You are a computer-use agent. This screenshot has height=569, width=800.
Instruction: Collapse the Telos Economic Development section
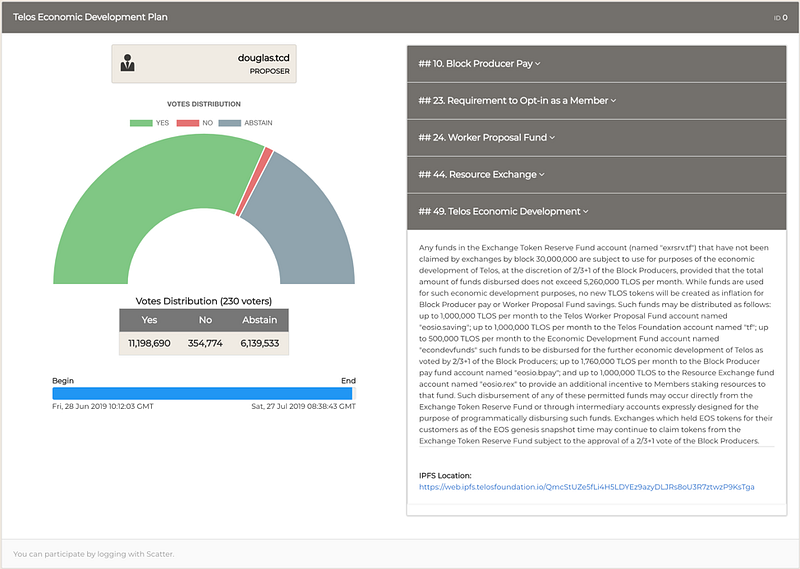(x=596, y=212)
